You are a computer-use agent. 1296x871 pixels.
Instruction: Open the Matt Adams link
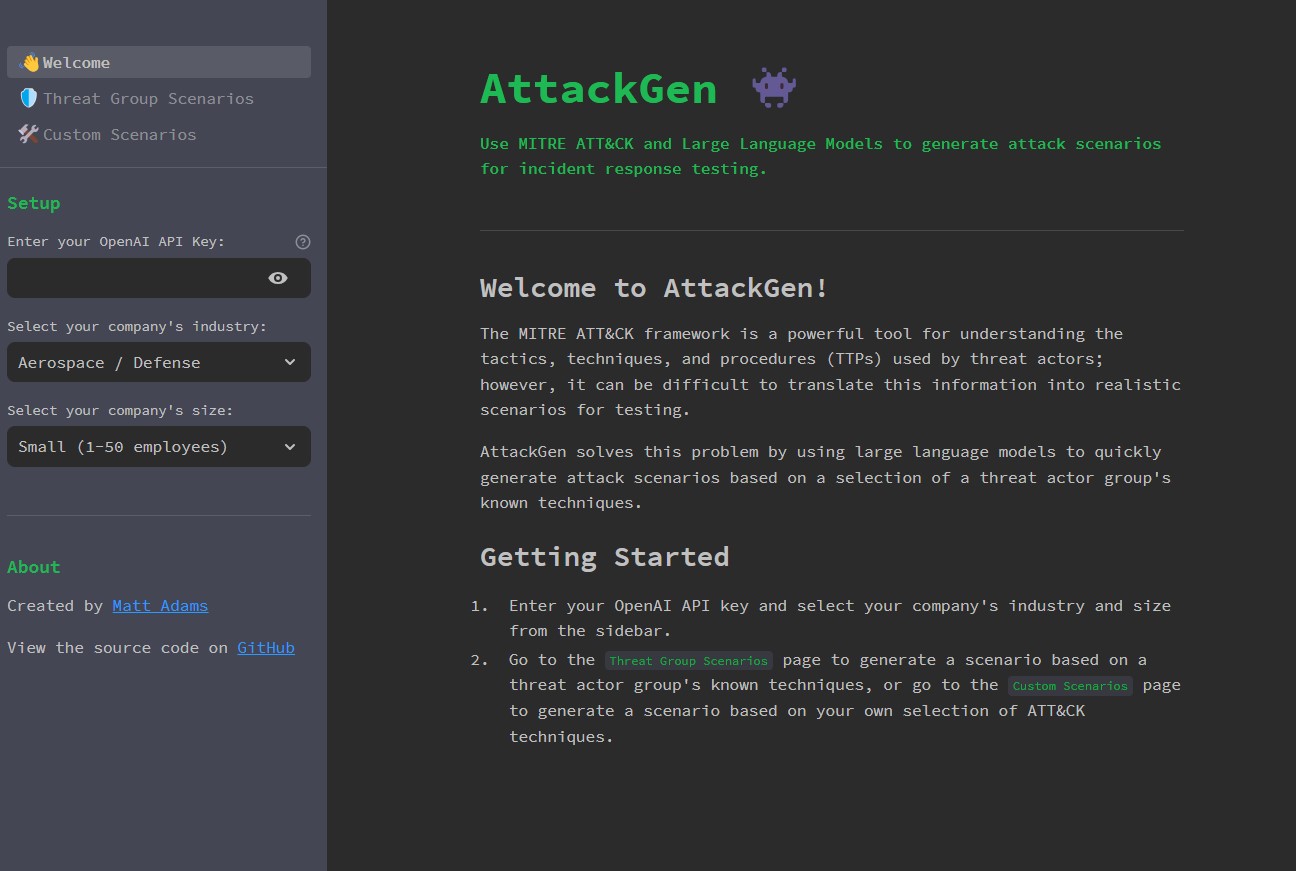coord(160,605)
